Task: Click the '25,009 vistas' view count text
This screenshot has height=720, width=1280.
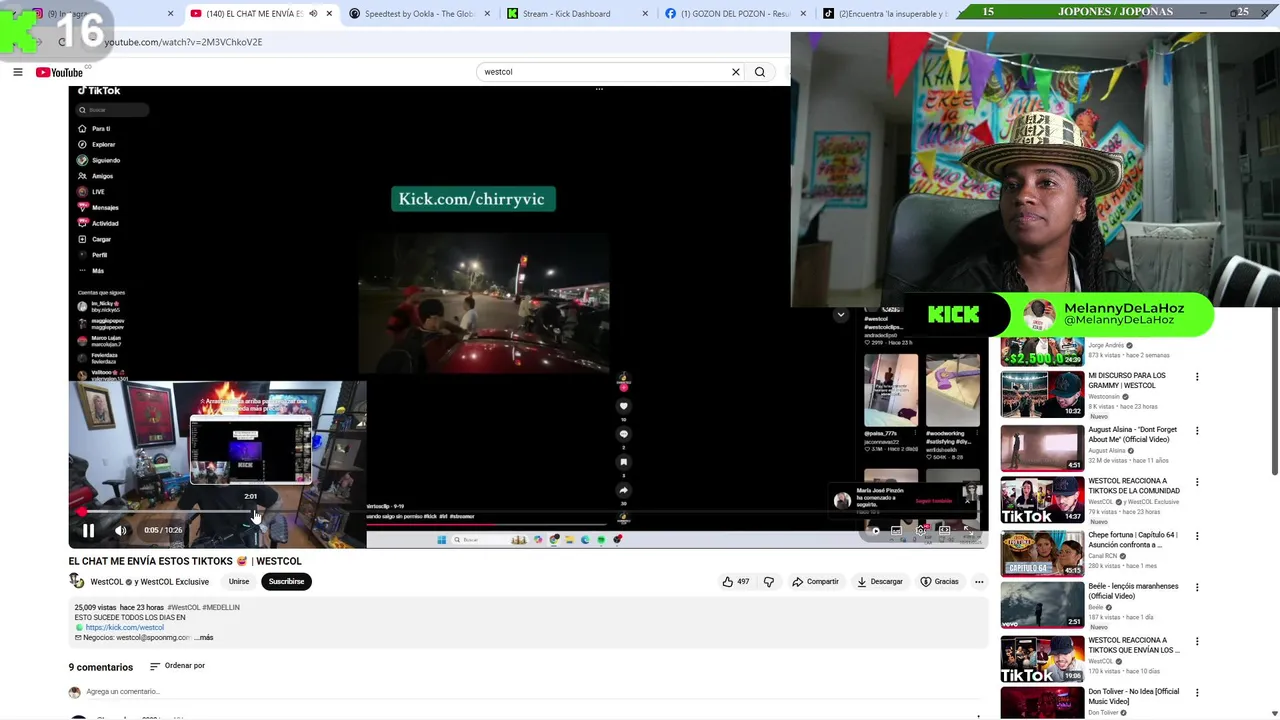Action: (95, 607)
